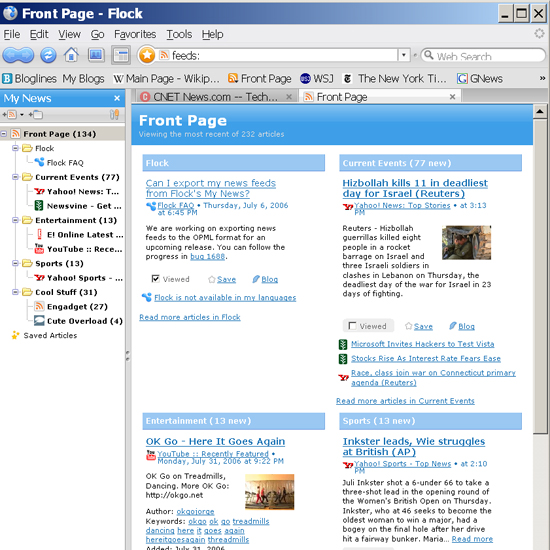Close the My News sidebar
Screen dimensions: 550x550
[x=117, y=99]
